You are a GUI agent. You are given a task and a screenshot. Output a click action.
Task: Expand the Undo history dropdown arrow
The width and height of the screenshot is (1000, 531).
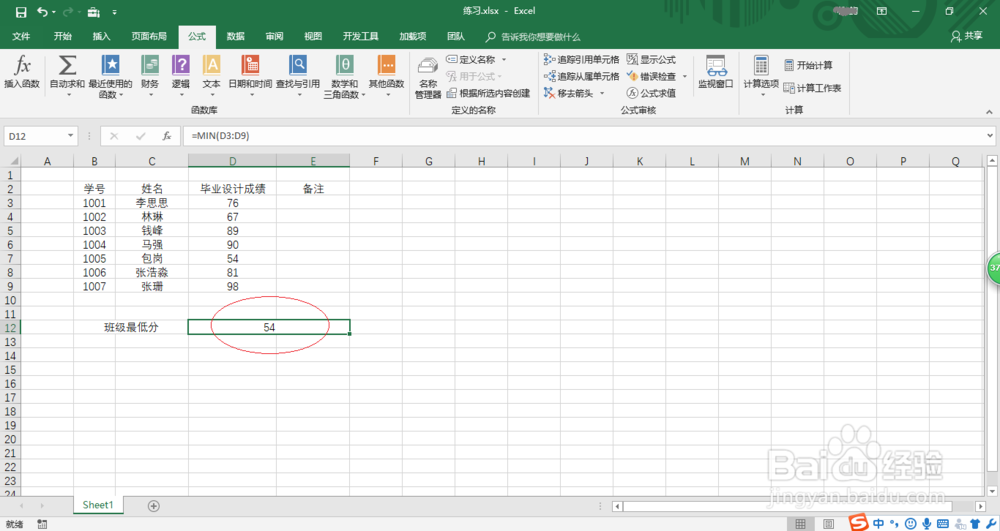pos(54,12)
